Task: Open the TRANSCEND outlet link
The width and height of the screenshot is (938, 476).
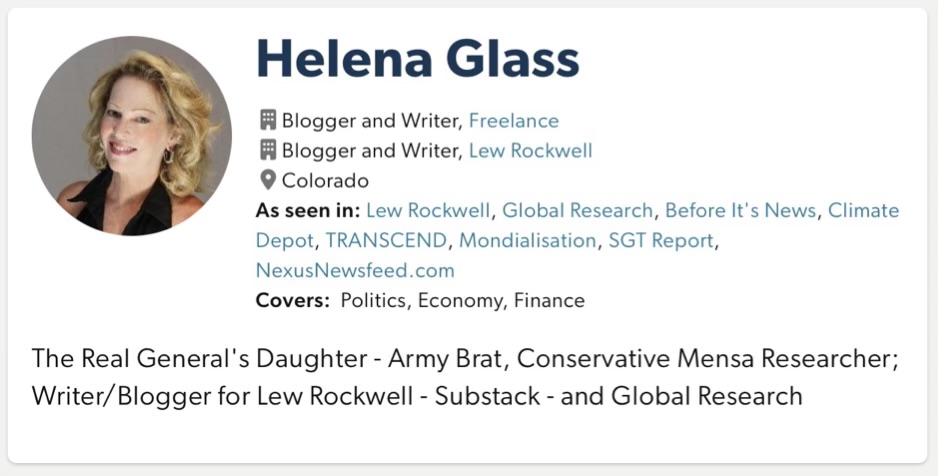Action: tap(386, 241)
